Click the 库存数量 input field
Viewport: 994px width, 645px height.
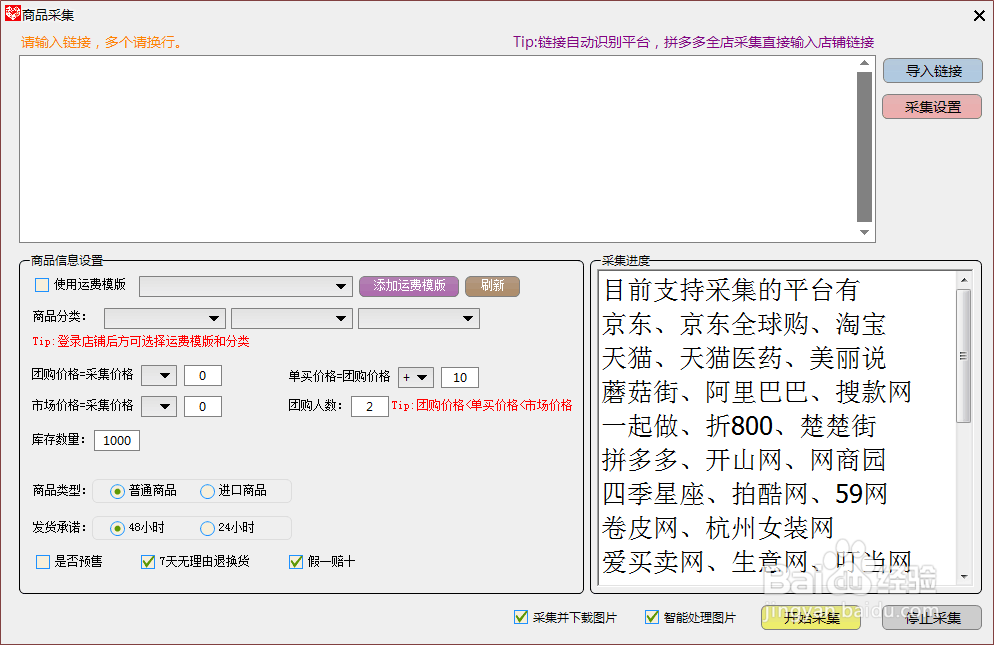pos(118,440)
